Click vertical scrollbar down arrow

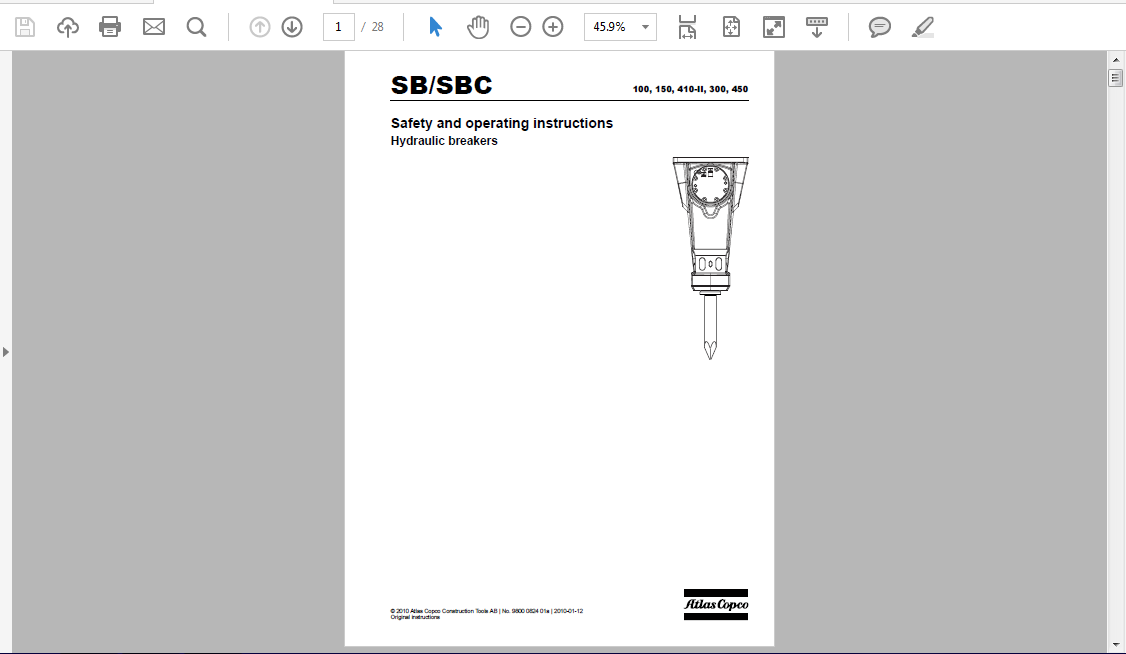coord(1116,645)
